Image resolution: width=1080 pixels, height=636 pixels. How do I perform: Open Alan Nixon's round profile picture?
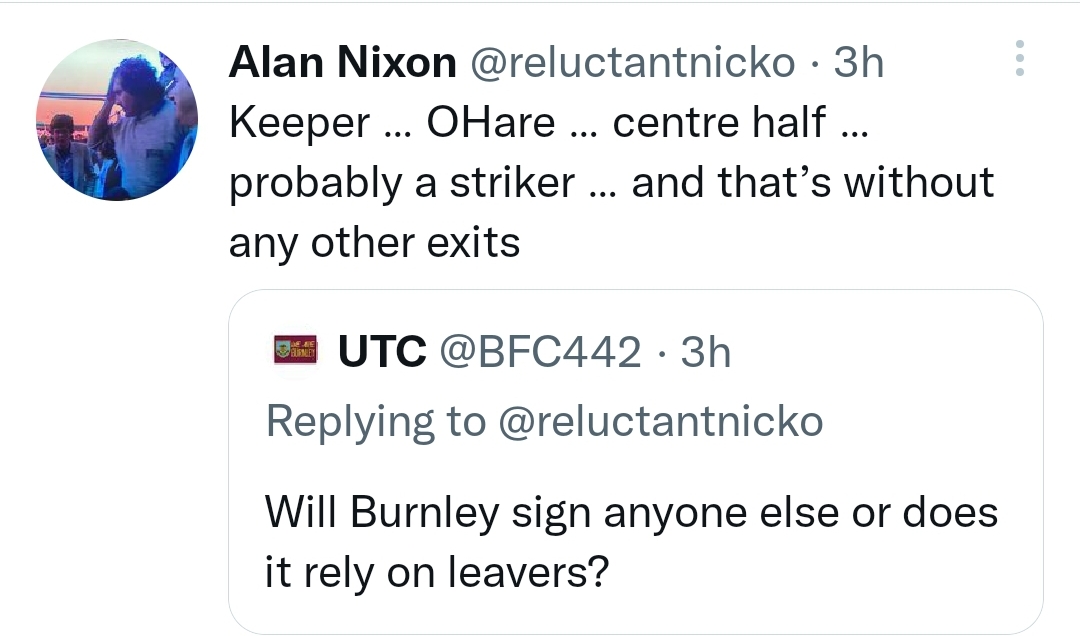pyautogui.click(x=117, y=120)
